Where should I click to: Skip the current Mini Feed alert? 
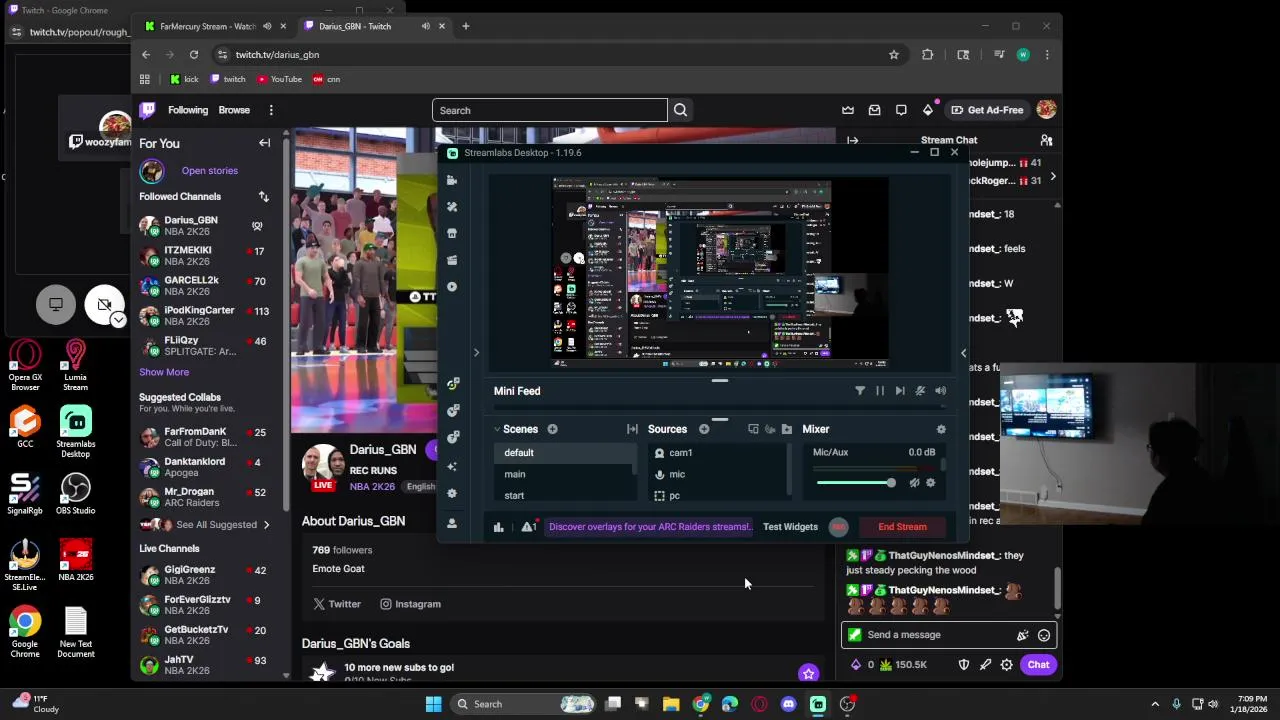pyautogui.click(x=900, y=391)
